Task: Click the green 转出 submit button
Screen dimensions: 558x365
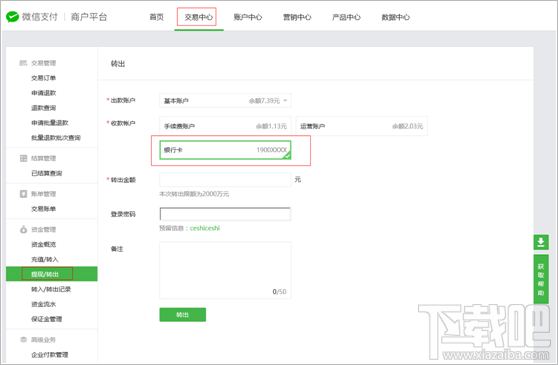Action: [x=183, y=314]
